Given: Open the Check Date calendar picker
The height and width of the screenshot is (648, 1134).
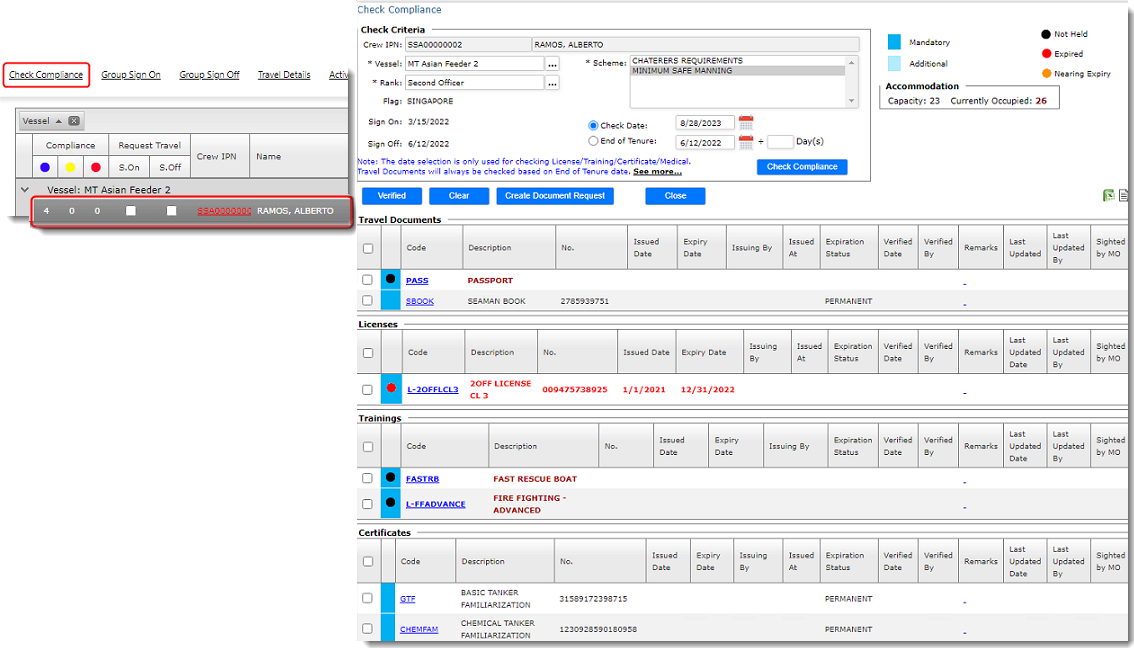Looking at the screenshot, I should pos(745,123).
